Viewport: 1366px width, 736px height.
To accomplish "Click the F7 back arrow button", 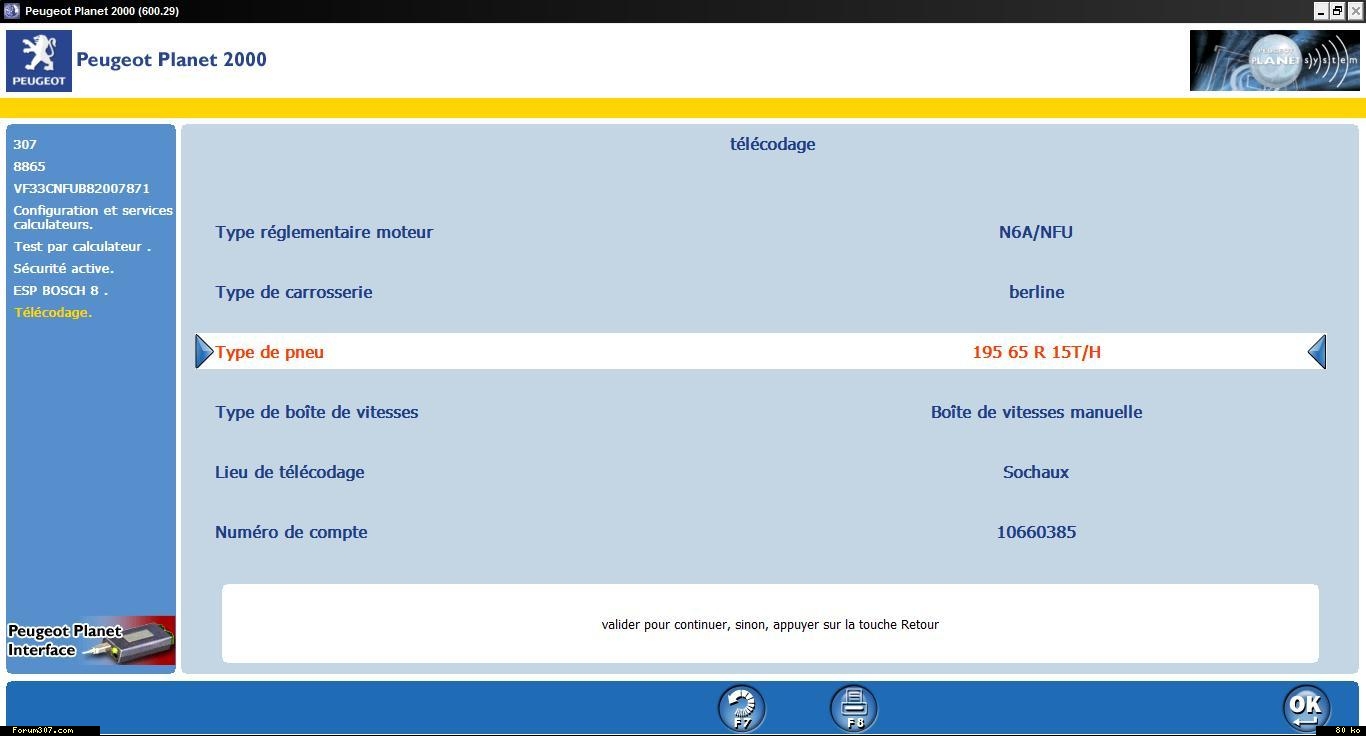I will tap(742, 708).
